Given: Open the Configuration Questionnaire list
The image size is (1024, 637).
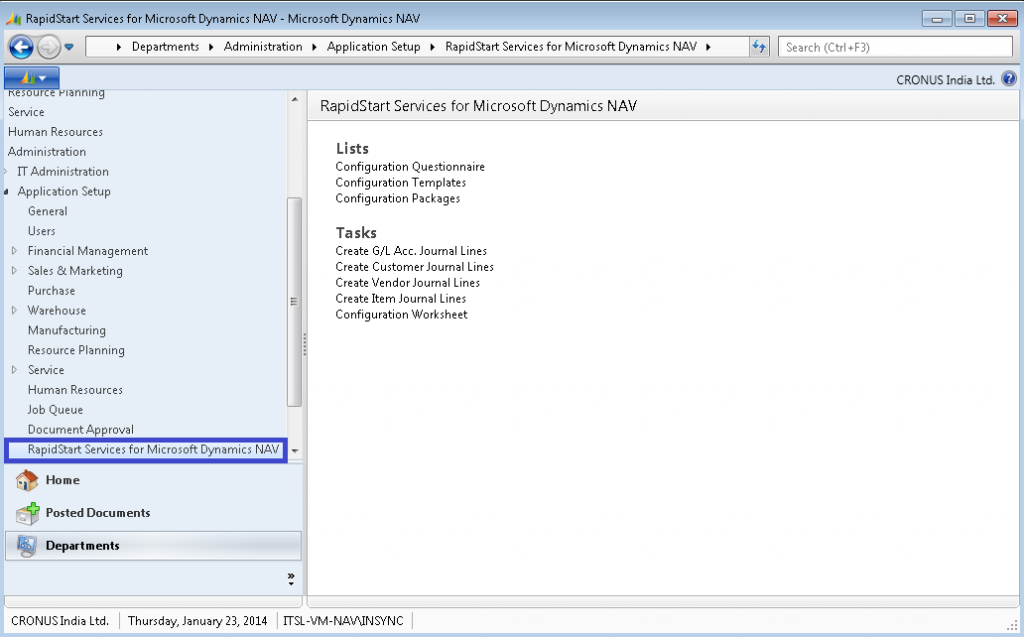Looking at the screenshot, I should [x=410, y=166].
